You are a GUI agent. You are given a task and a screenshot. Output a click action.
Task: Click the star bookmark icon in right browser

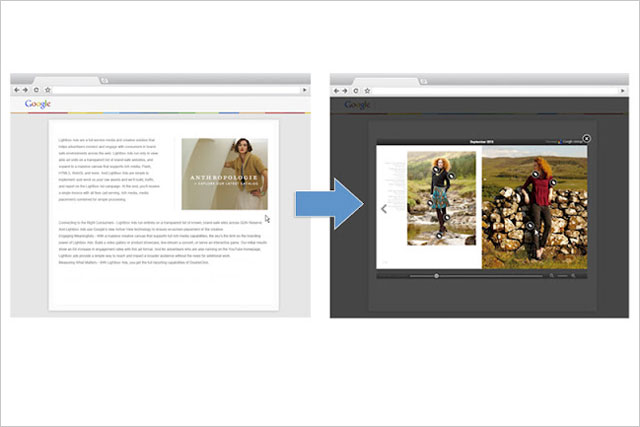(367, 91)
